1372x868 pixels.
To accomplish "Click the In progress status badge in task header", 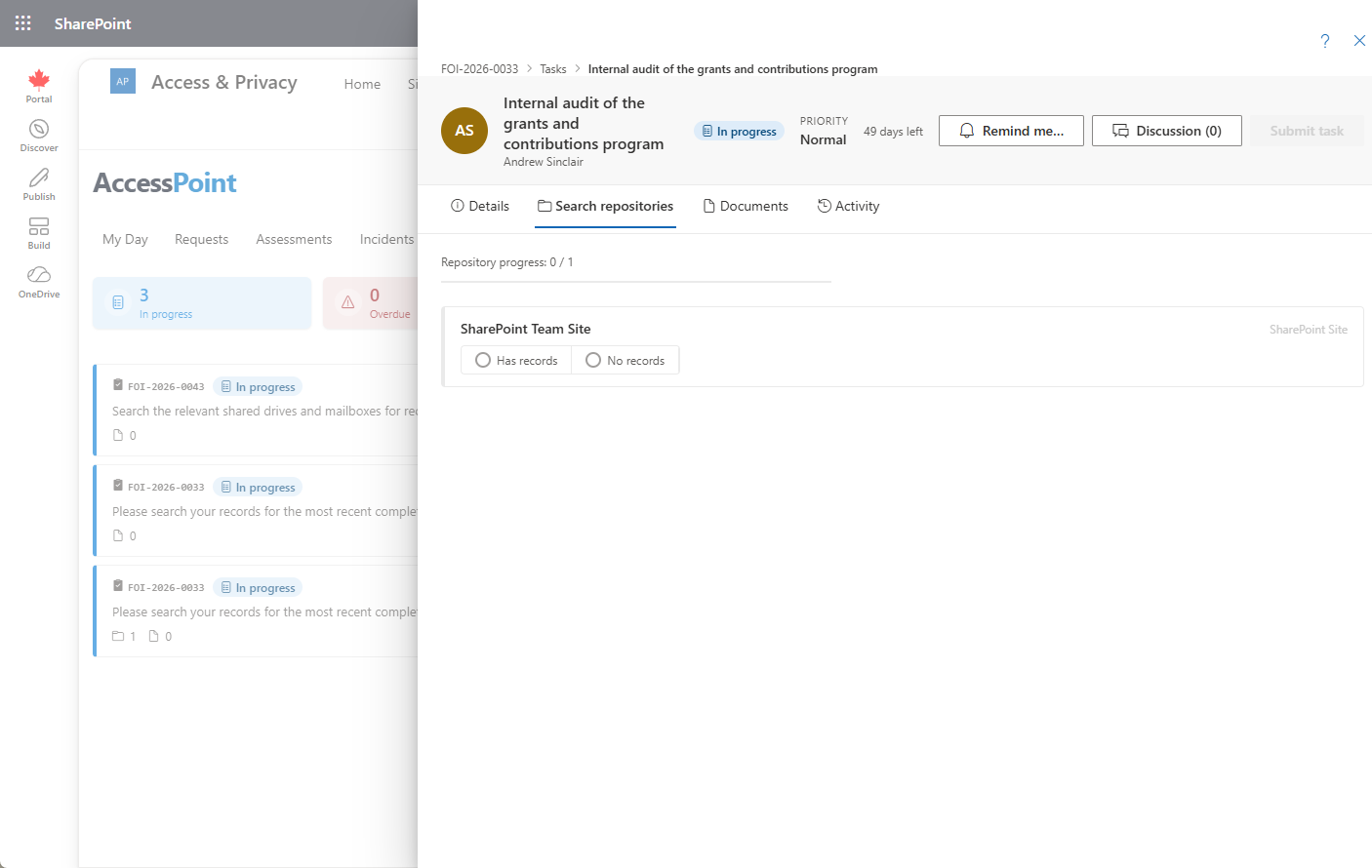I will [x=740, y=132].
